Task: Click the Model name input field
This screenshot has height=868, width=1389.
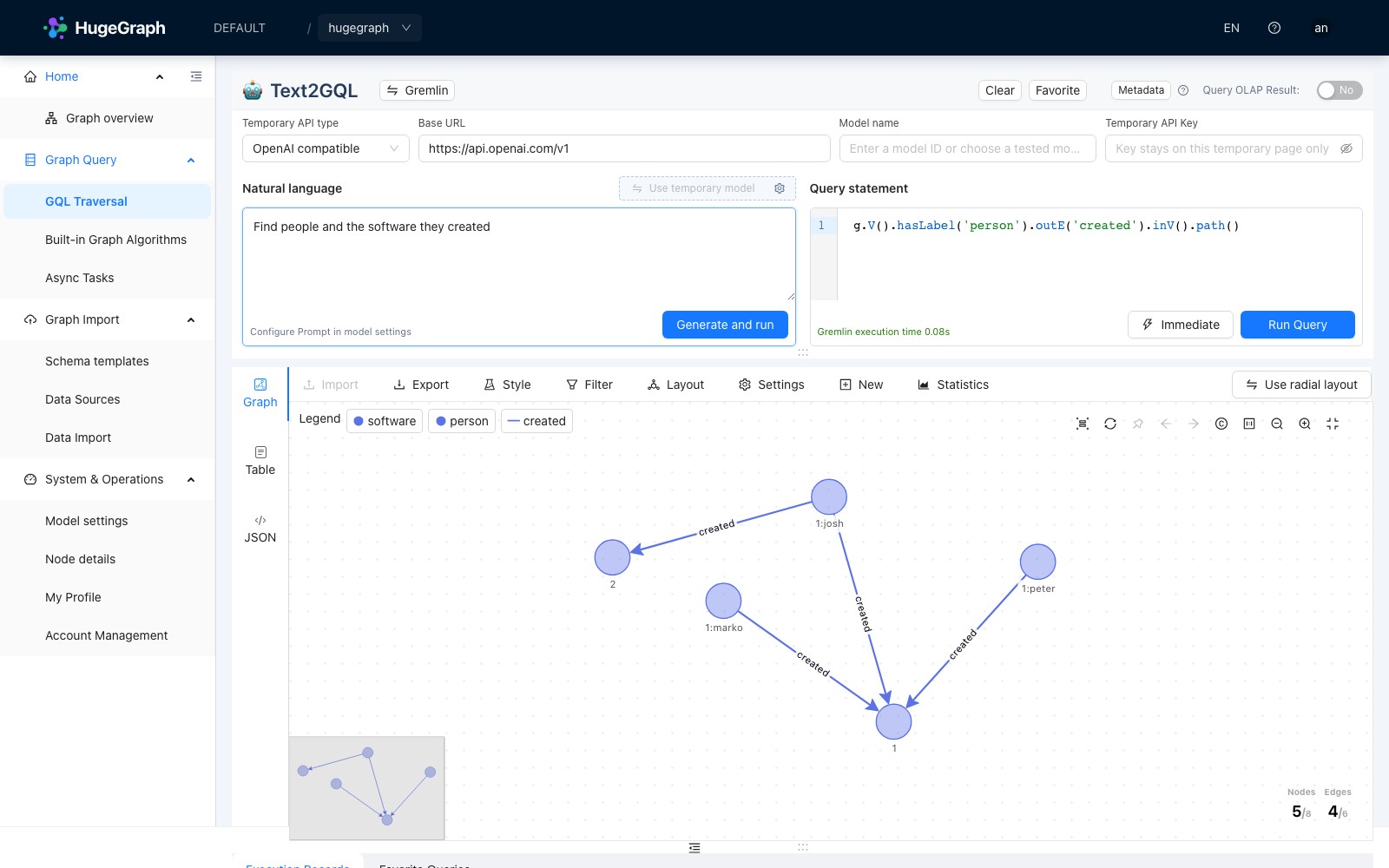Action: tap(968, 148)
